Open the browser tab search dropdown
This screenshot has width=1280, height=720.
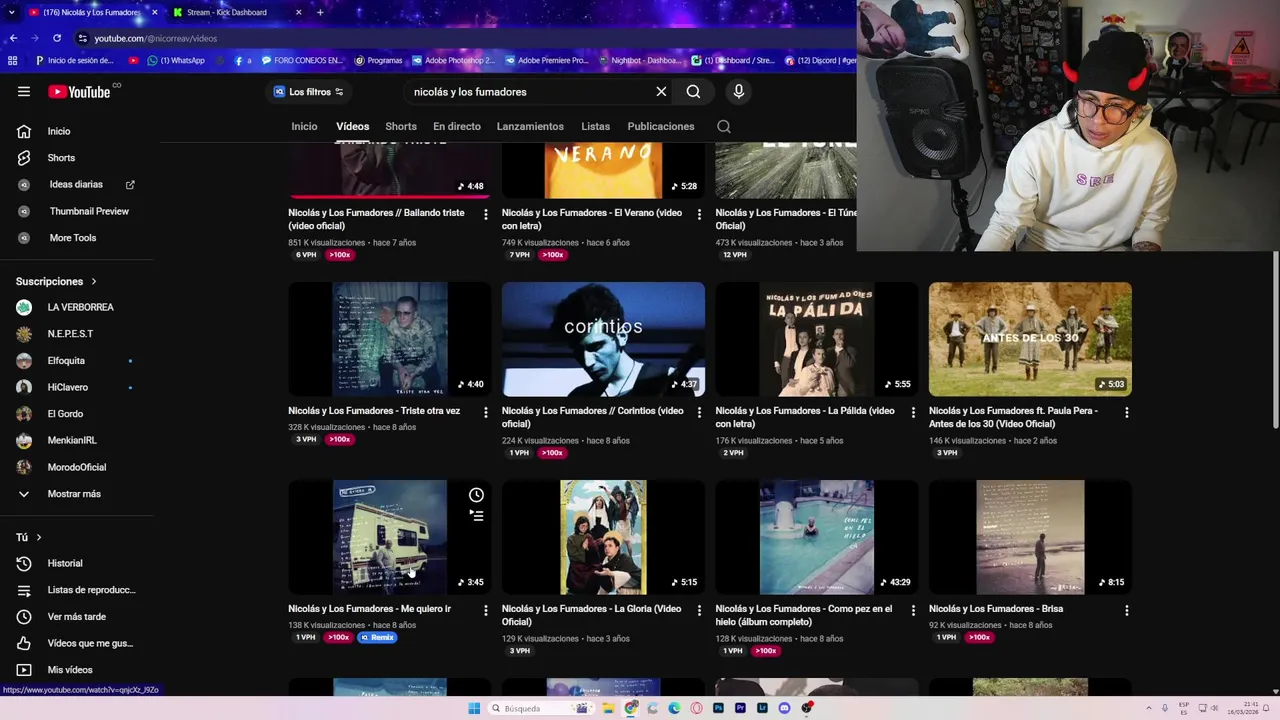point(13,12)
